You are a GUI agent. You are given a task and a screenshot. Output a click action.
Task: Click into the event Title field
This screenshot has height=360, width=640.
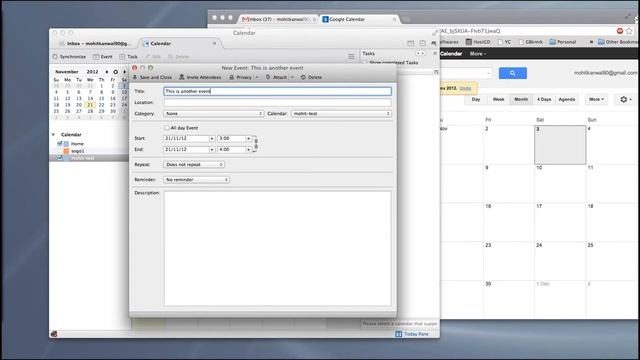[278, 91]
